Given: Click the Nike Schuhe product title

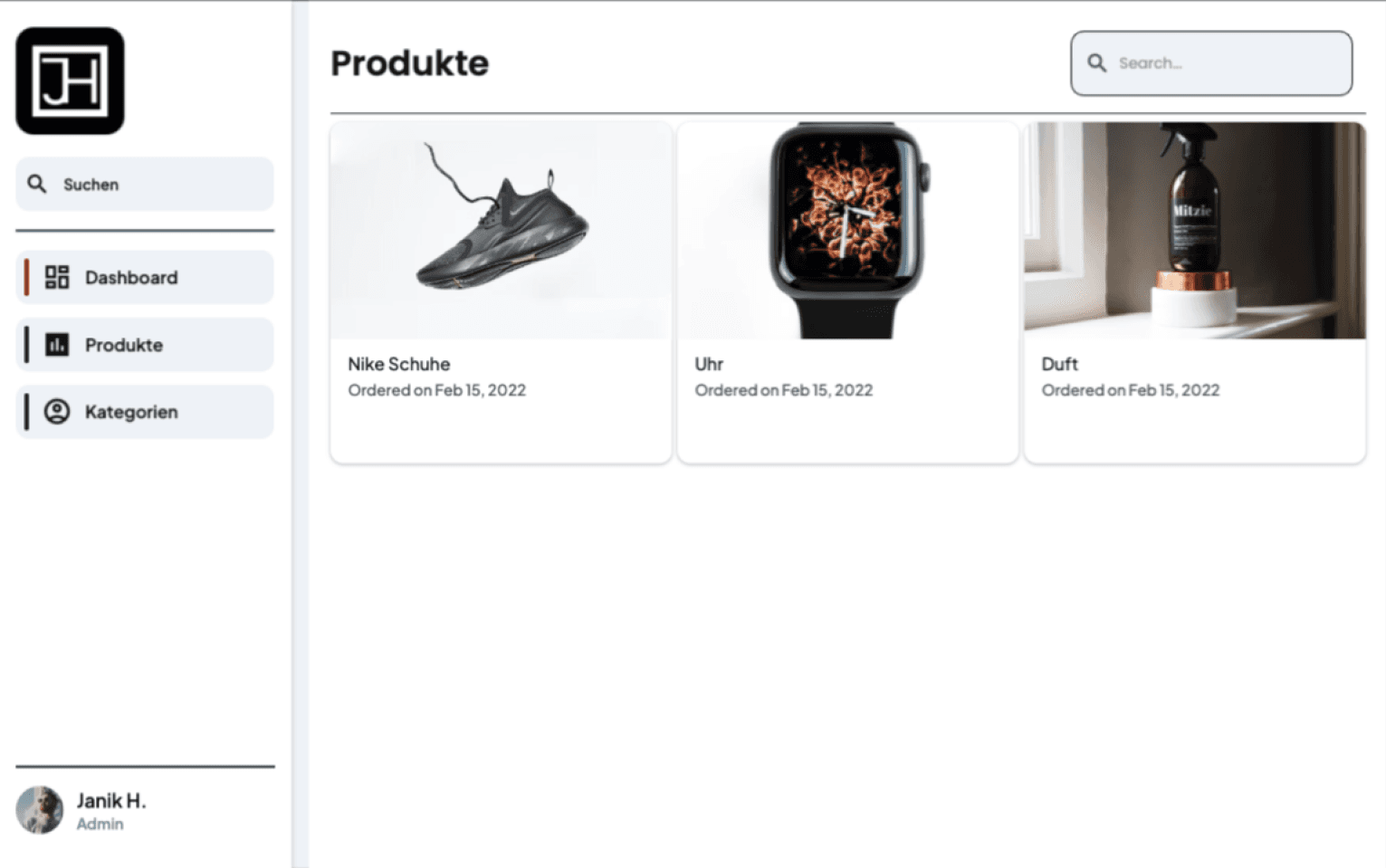Looking at the screenshot, I should (x=398, y=364).
